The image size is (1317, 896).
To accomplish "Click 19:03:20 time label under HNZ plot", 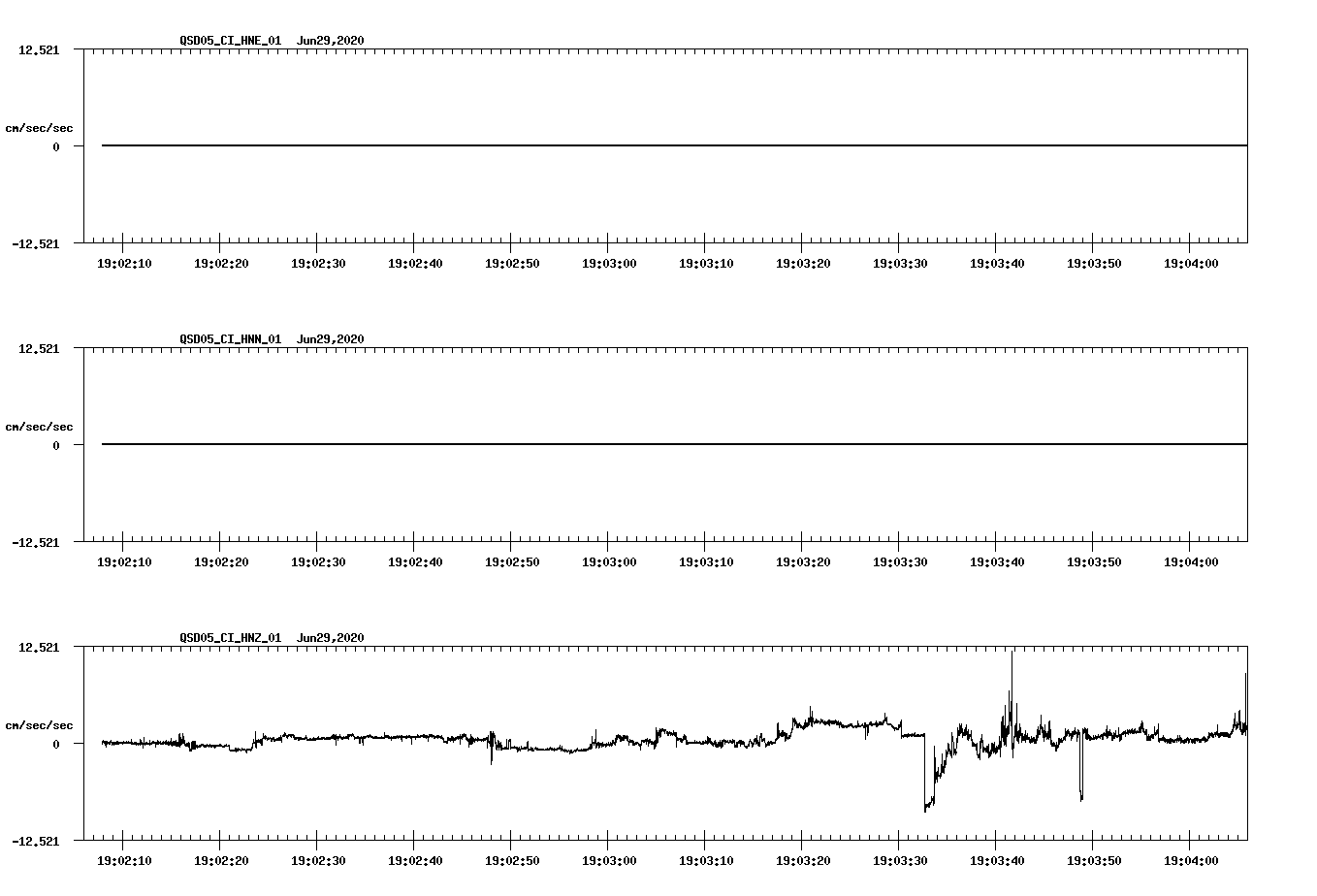I will click(803, 861).
